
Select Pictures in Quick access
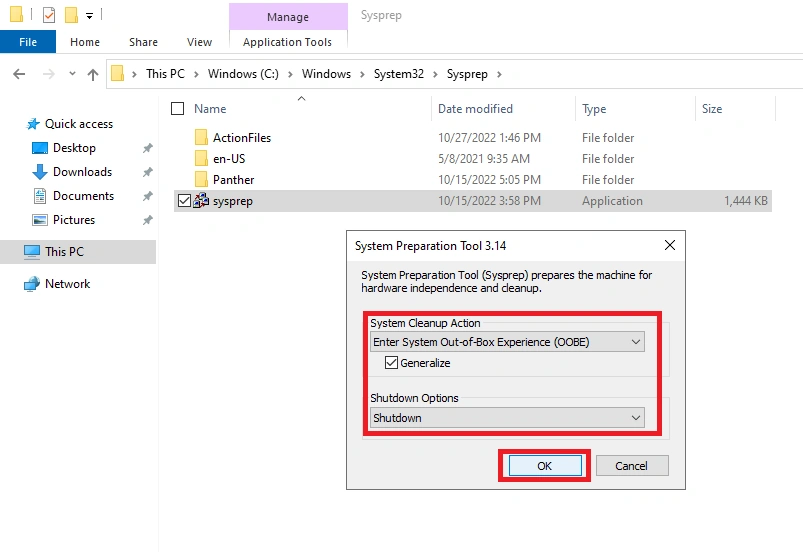(74, 220)
